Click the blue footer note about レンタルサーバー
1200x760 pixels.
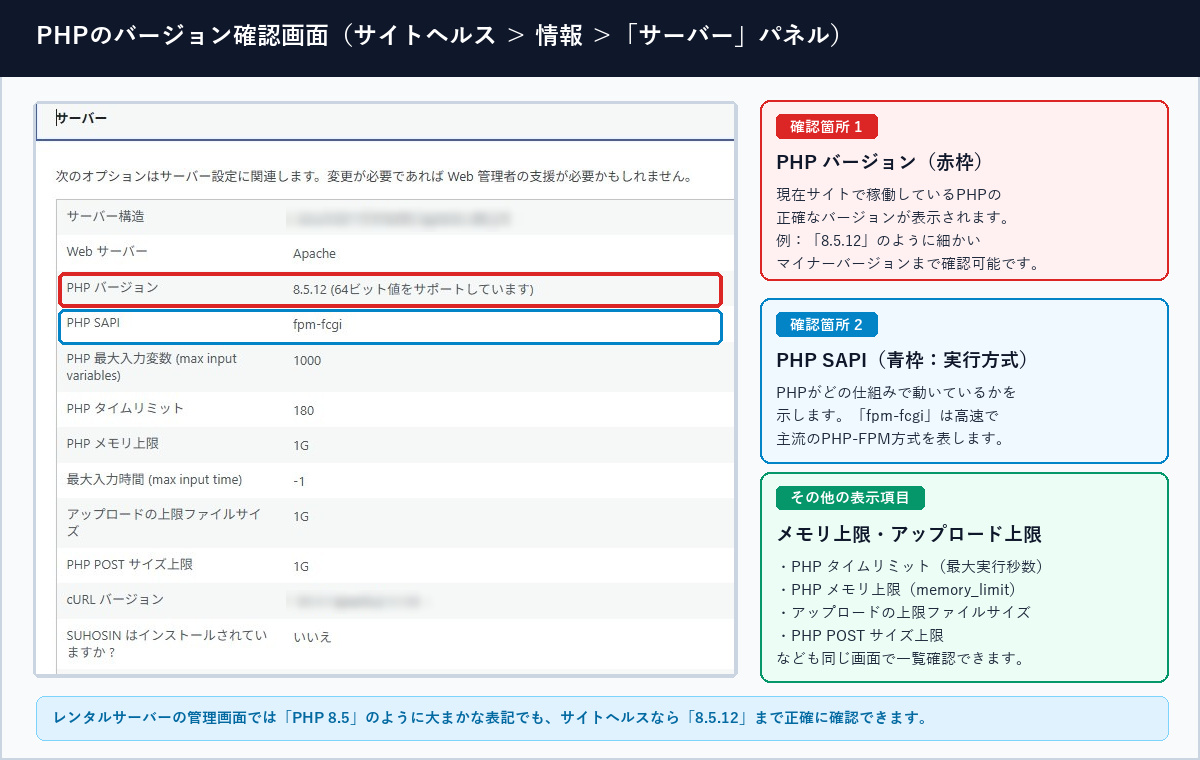point(602,718)
